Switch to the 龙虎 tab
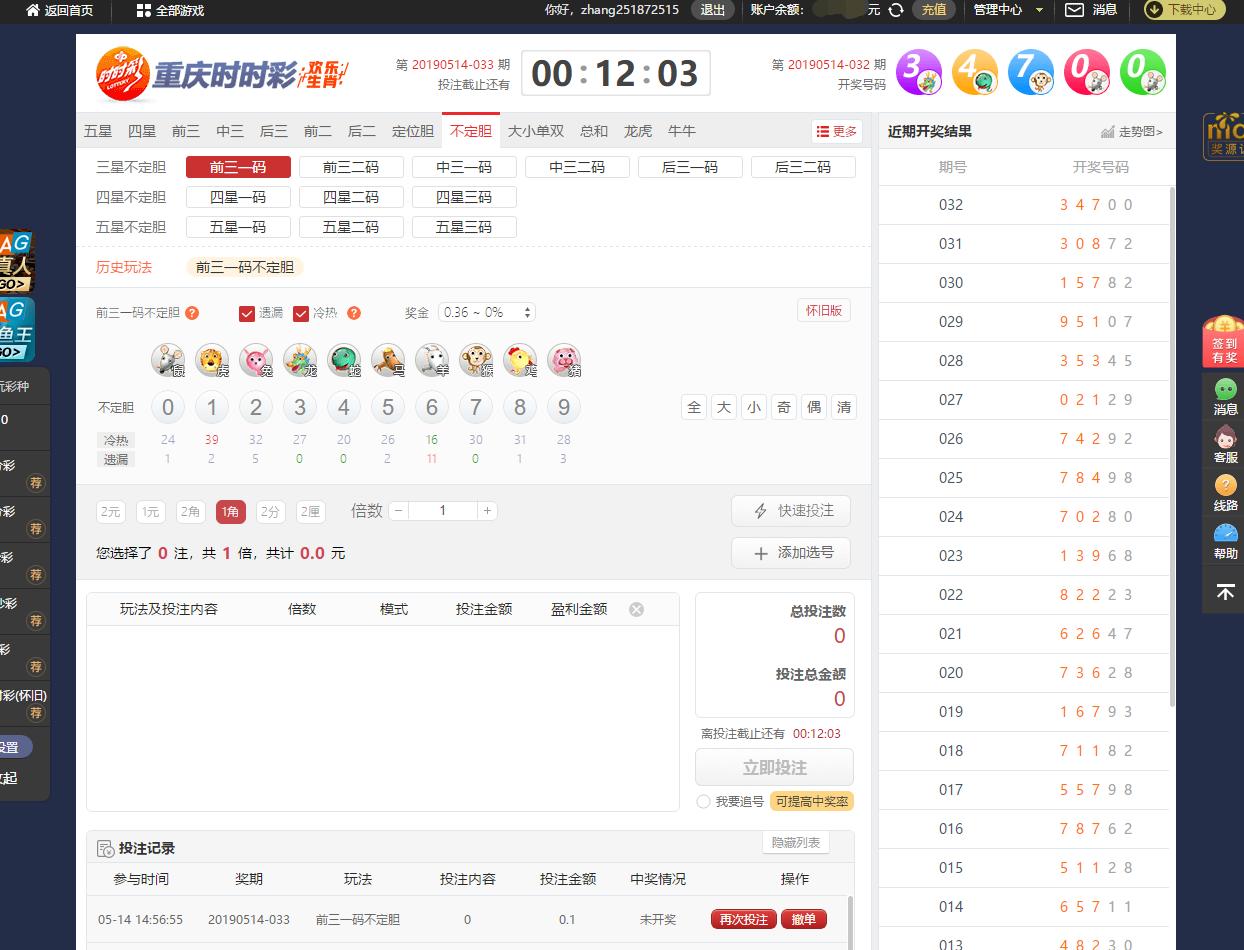The width and height of the screenshot is (1244, 950). click(x=638, y=131)
